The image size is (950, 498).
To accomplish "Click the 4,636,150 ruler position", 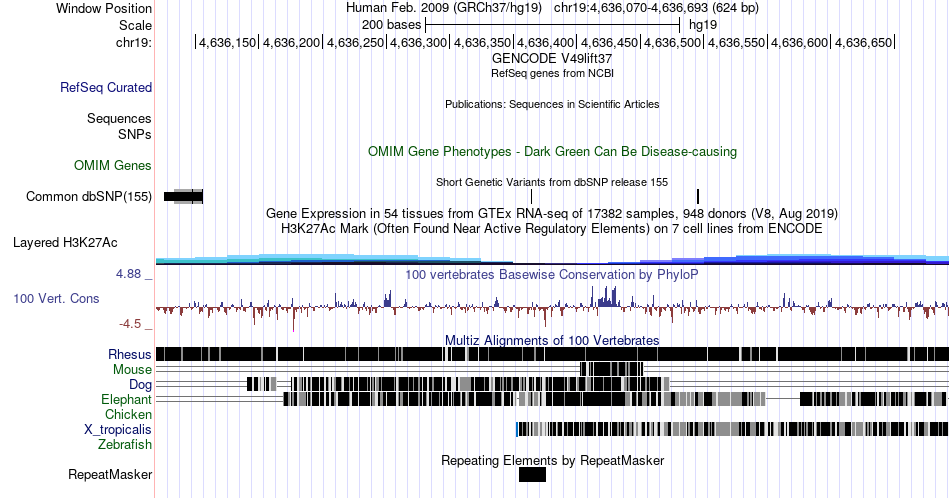I will click(228, 42).
